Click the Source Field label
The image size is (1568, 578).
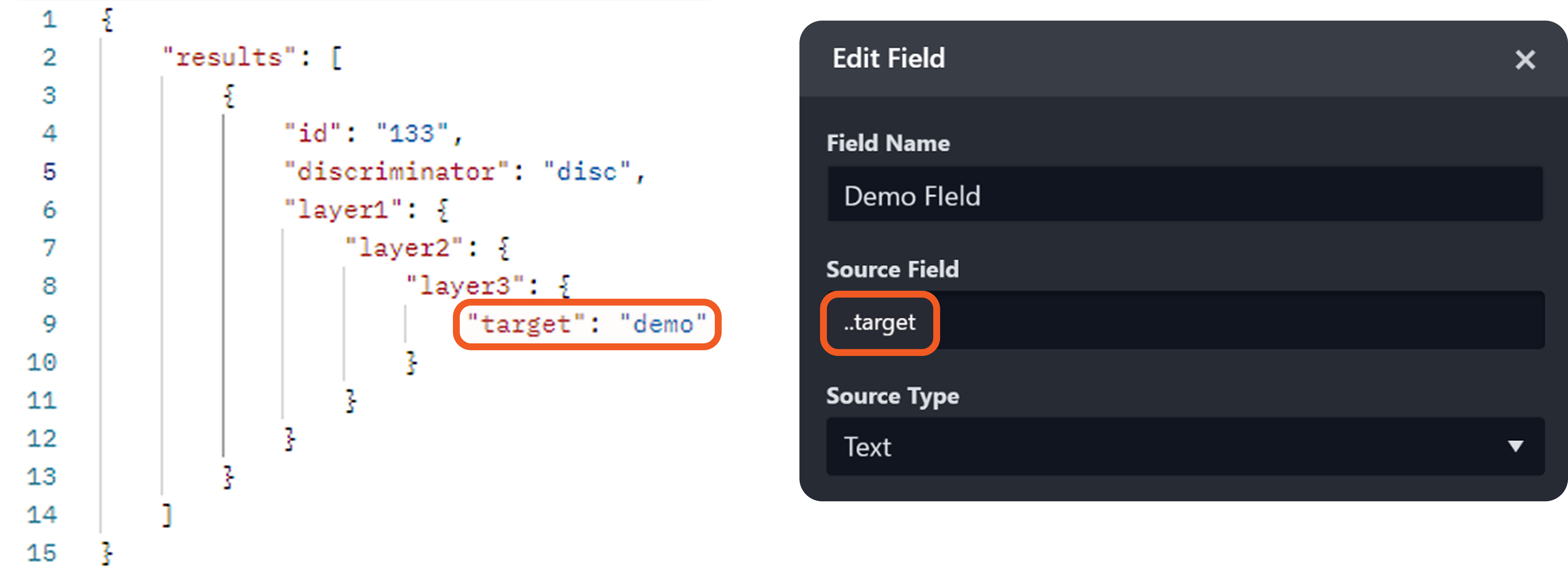tap(892, 269)
